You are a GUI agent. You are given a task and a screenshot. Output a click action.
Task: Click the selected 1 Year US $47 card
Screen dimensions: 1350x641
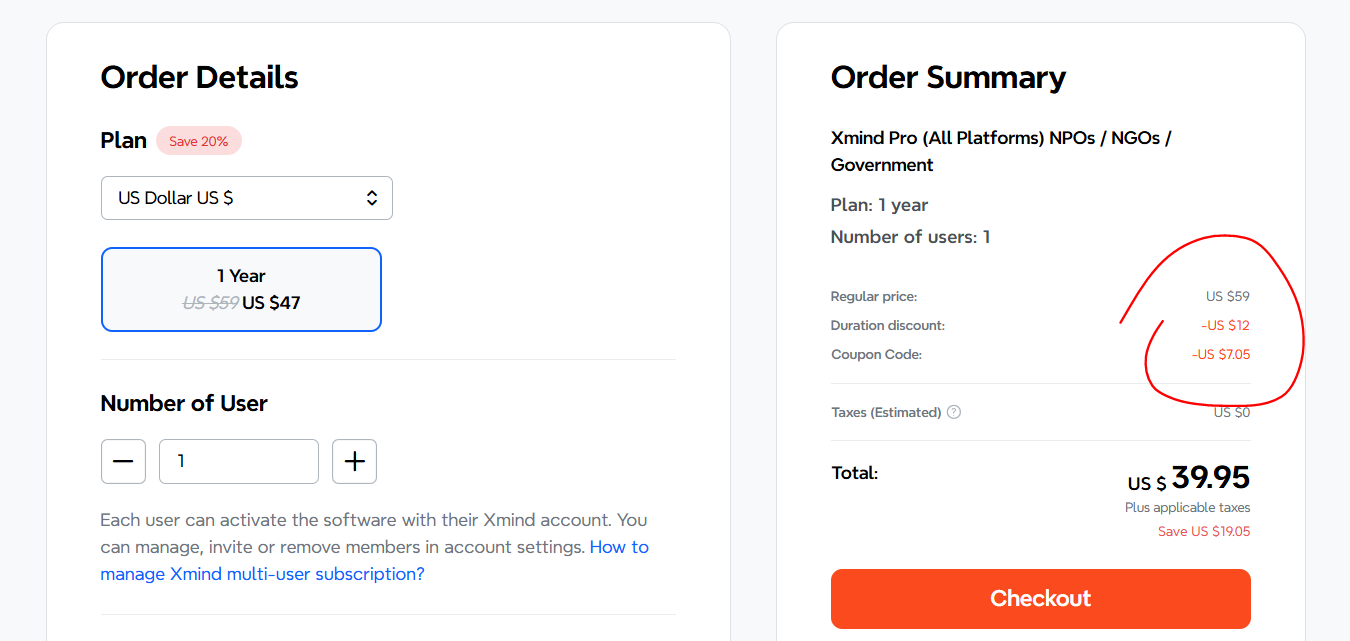point(241,289)
